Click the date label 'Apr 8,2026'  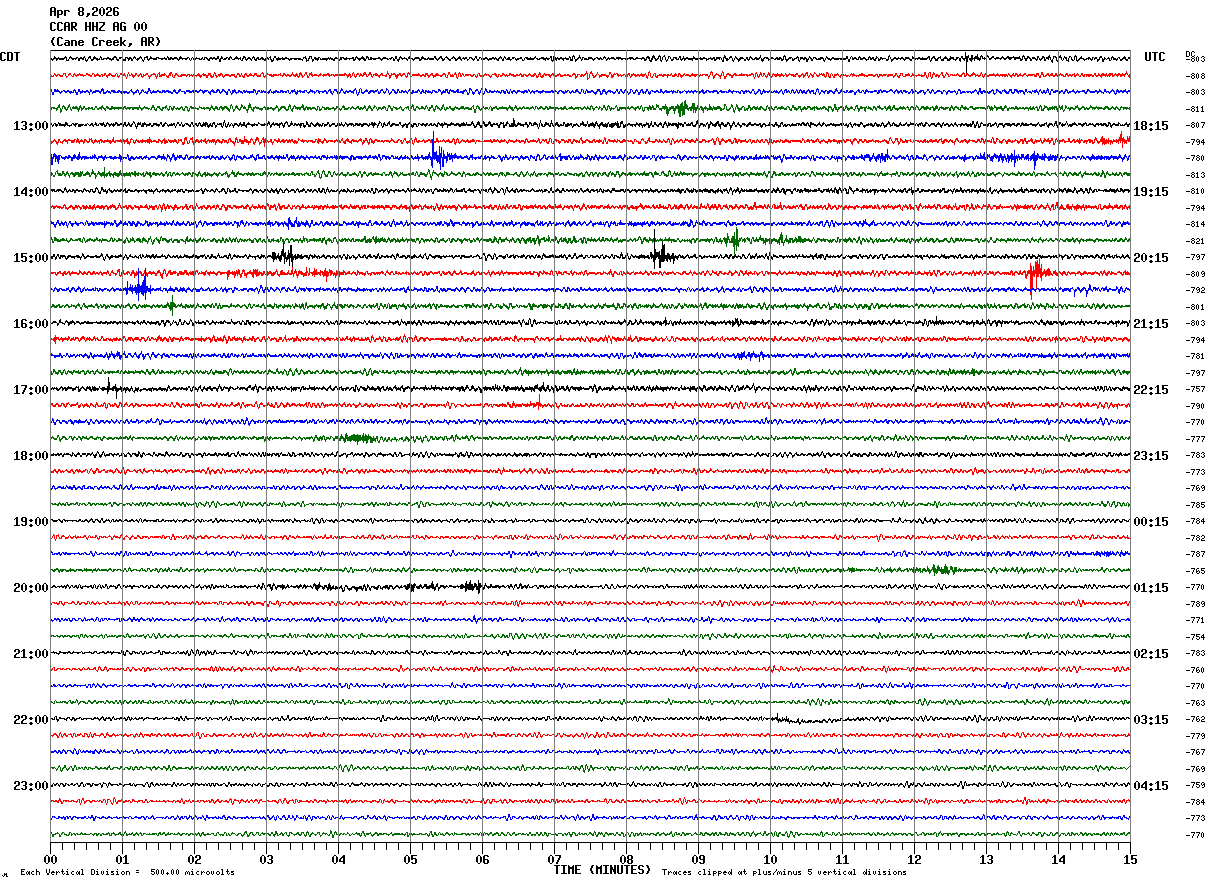click(x=84, y=12)
